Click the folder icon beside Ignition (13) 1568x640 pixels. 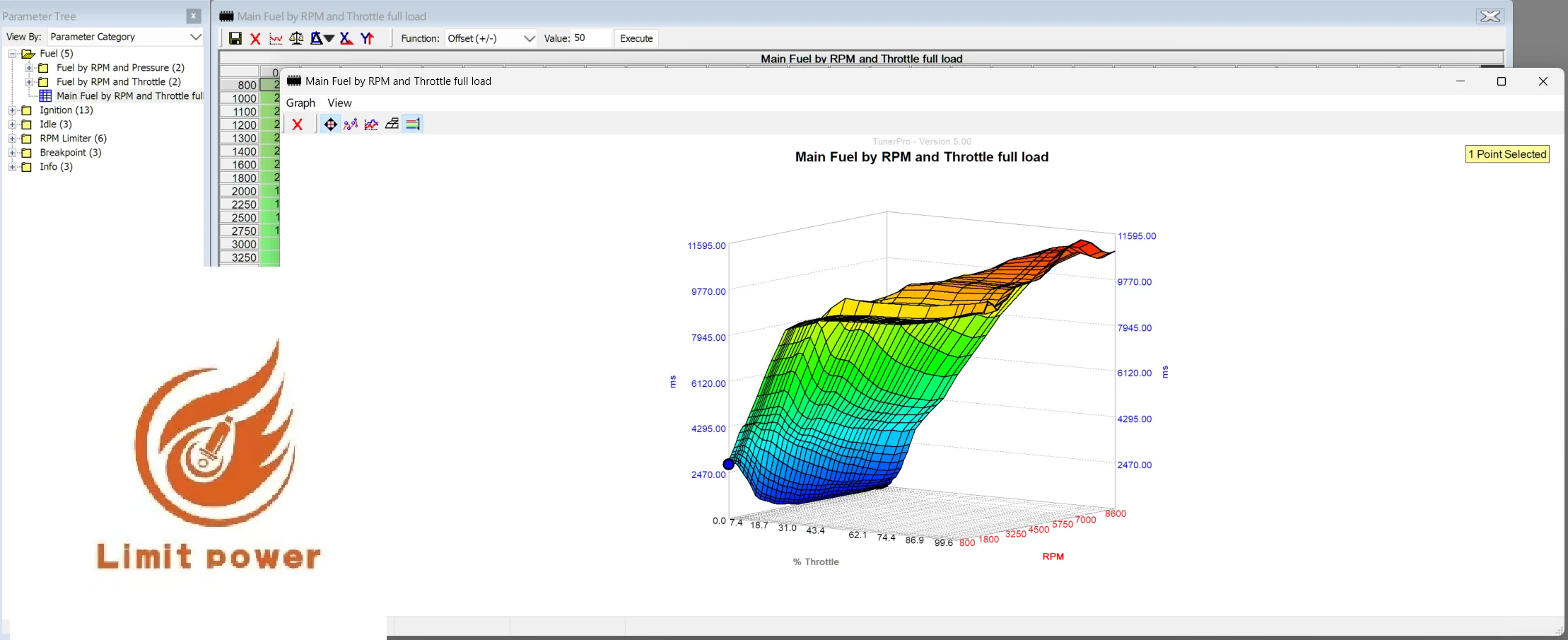point(27,110)
